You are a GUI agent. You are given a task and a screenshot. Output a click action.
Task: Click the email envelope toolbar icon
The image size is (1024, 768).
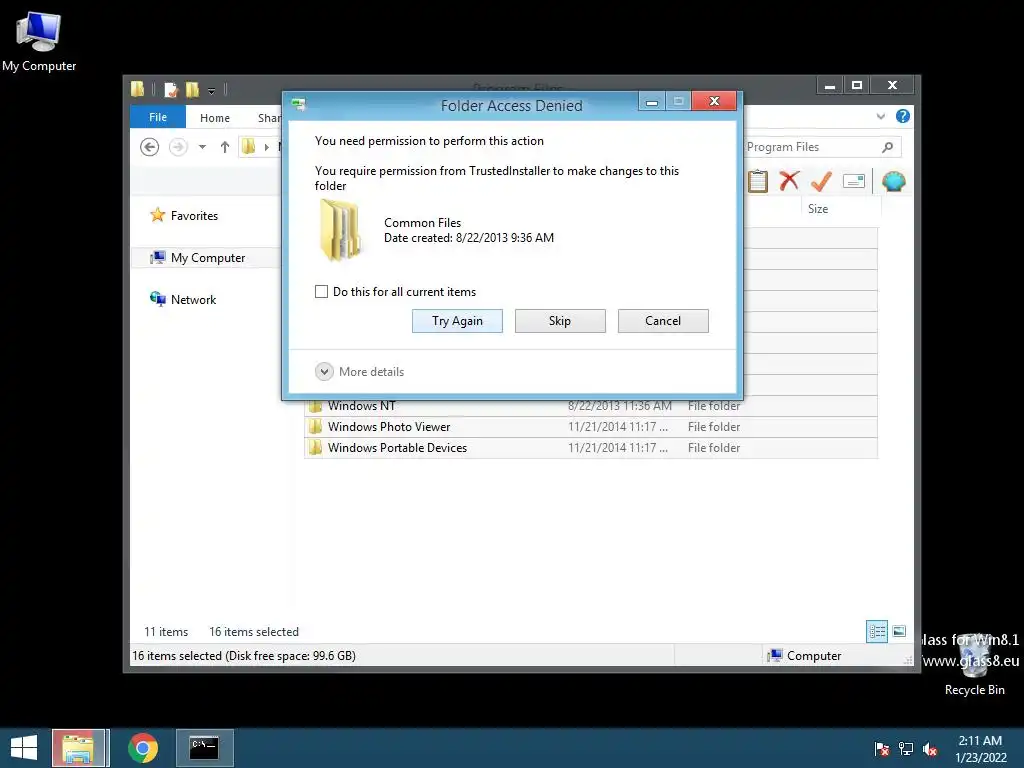[854, 181]
